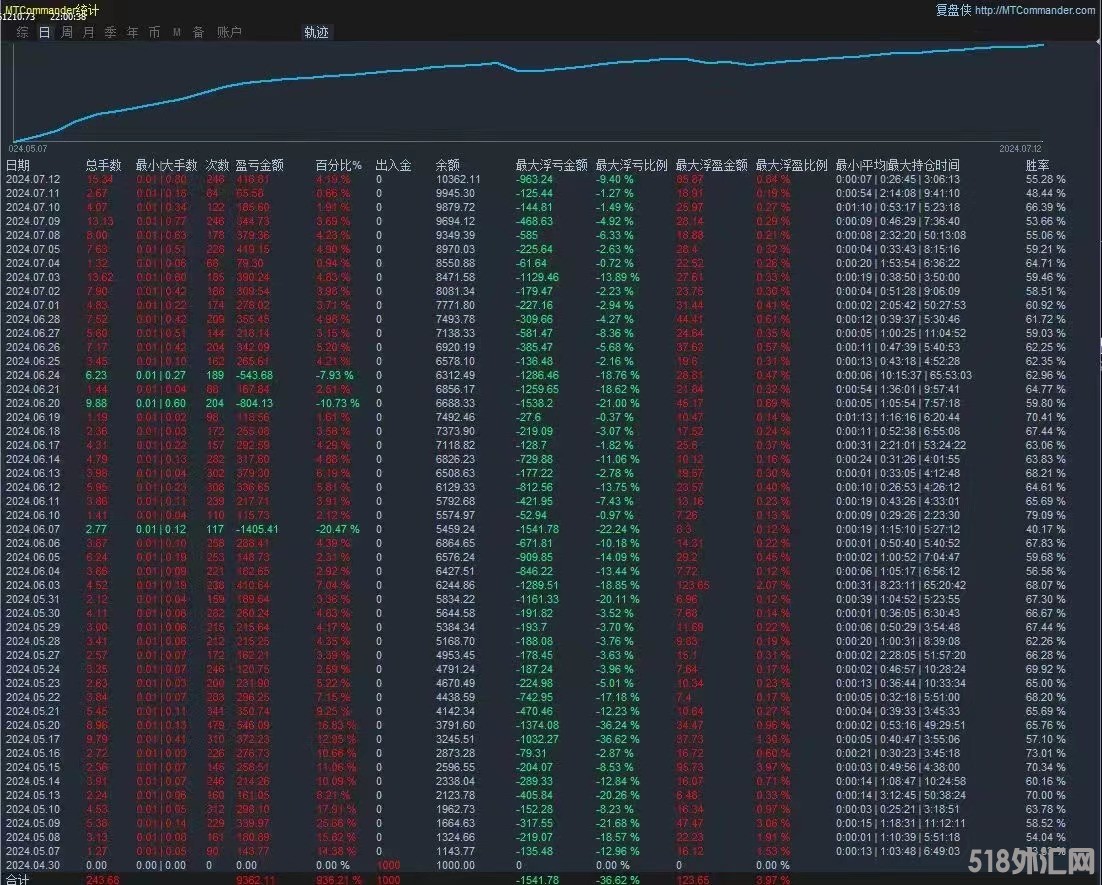Select the 日 (daily) period tab

[x=44, y=32]
